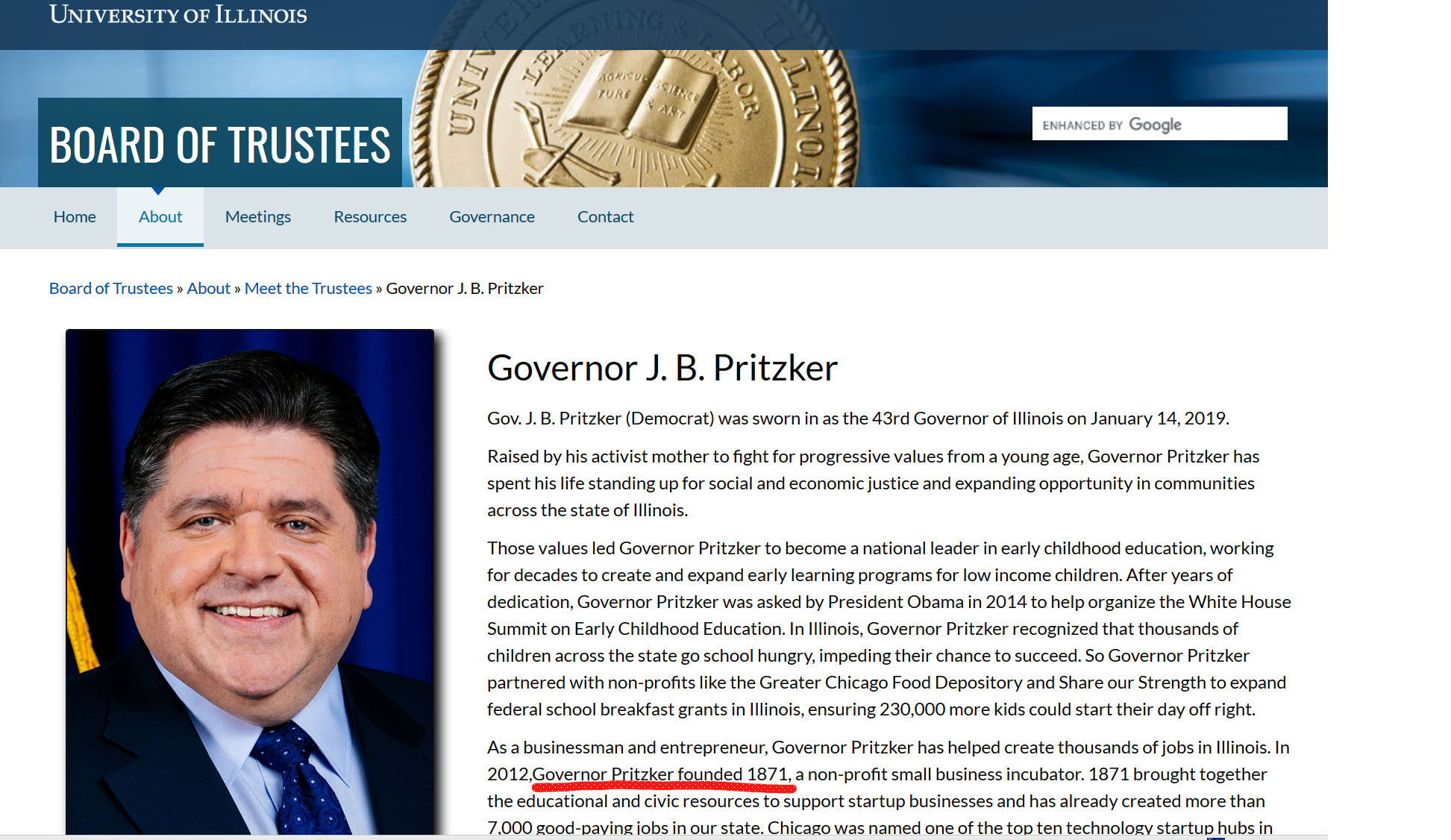Click the University of Illinois wordmark

click(178, 14)
